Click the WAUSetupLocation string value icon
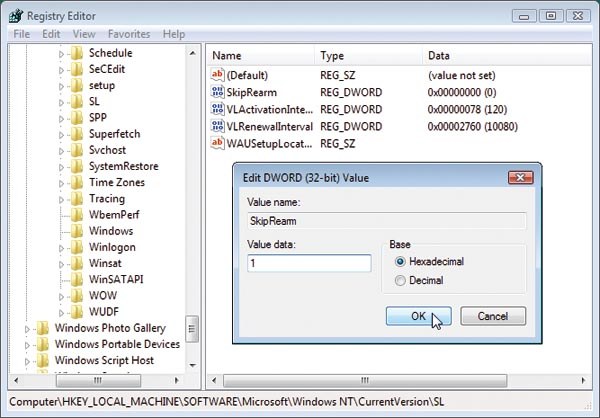This screenshot has width=600, height=418. (218, 144)
